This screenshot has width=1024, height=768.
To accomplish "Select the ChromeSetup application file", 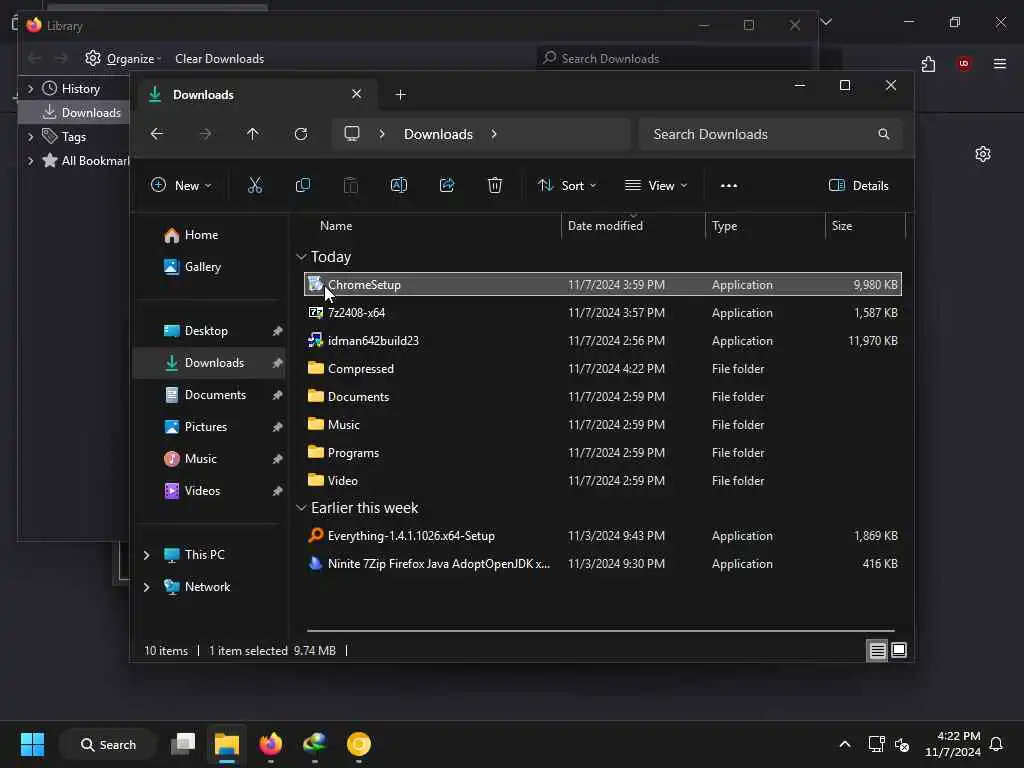I will click(602, 285).
